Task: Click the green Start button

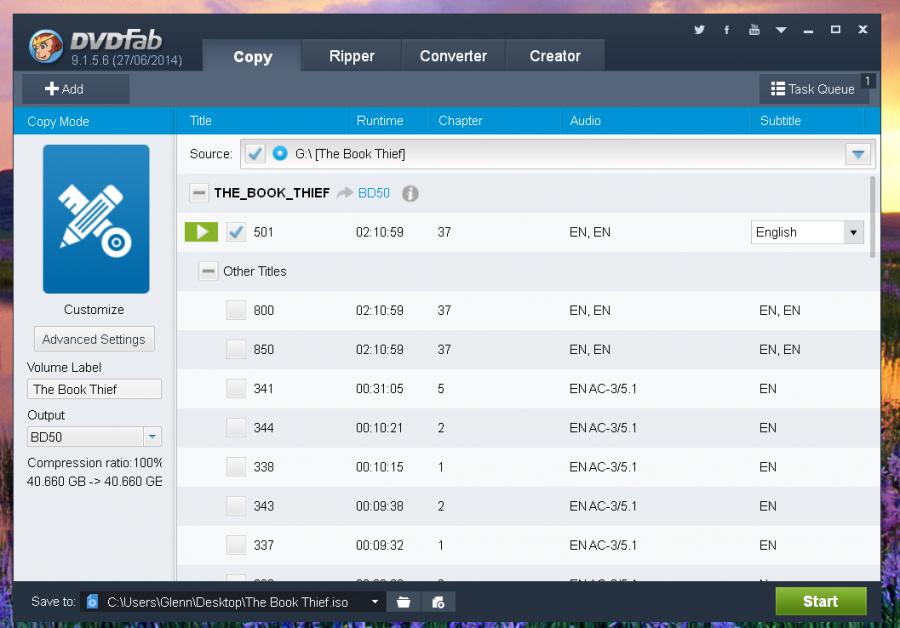Action: point(821,601)
